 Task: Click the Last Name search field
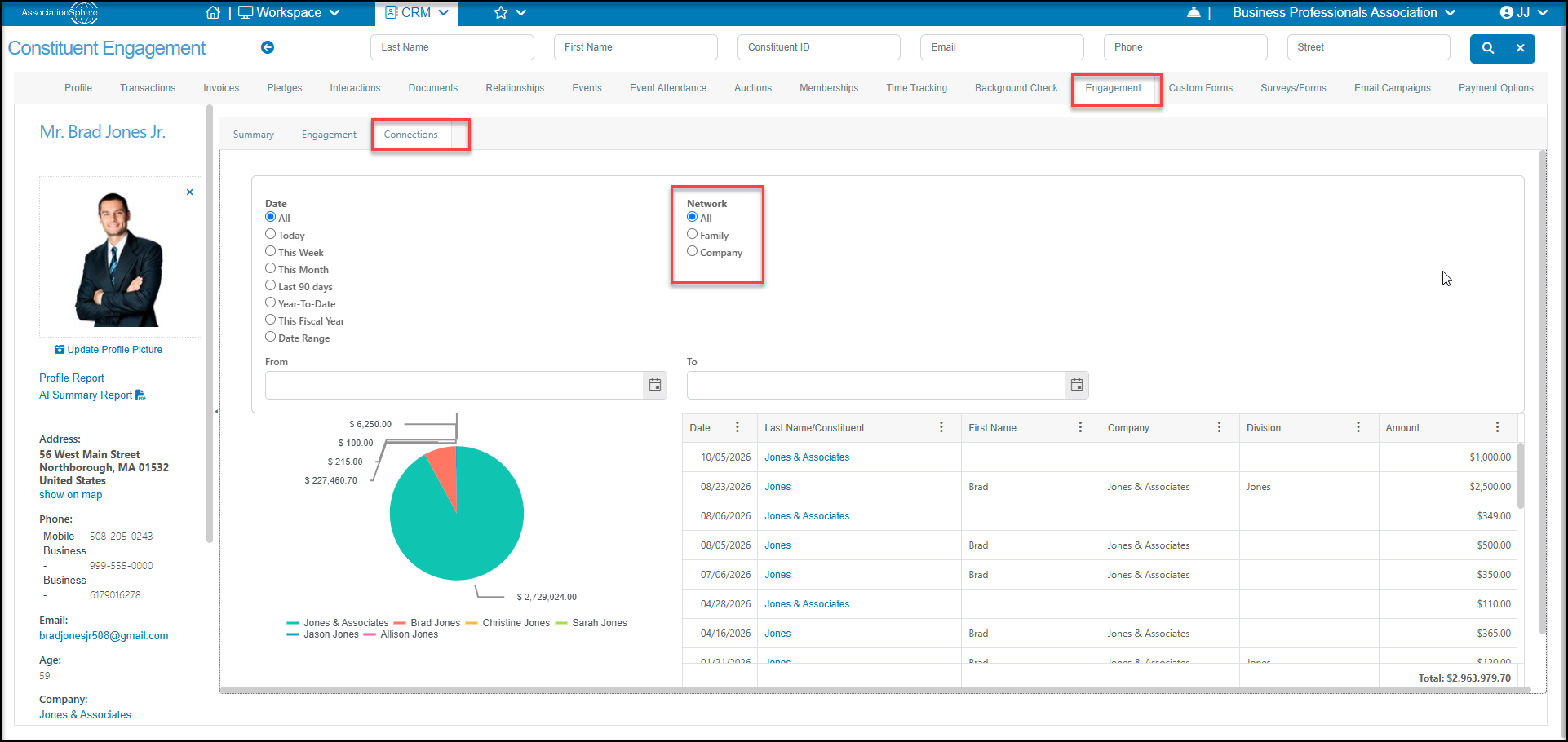coord(452,47)
